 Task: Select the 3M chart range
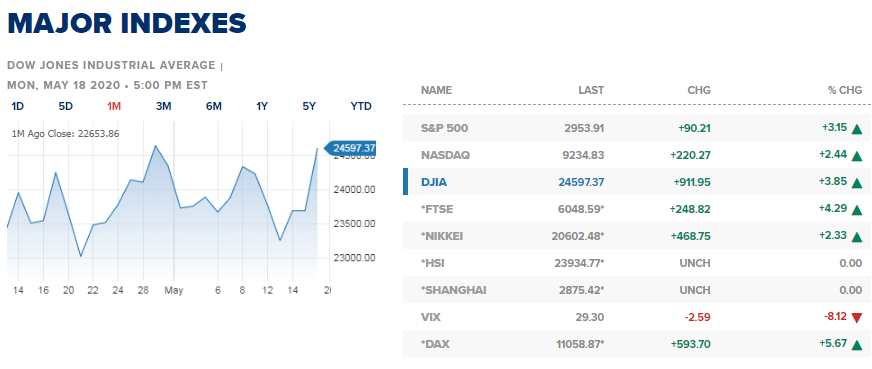pos(164,106)
